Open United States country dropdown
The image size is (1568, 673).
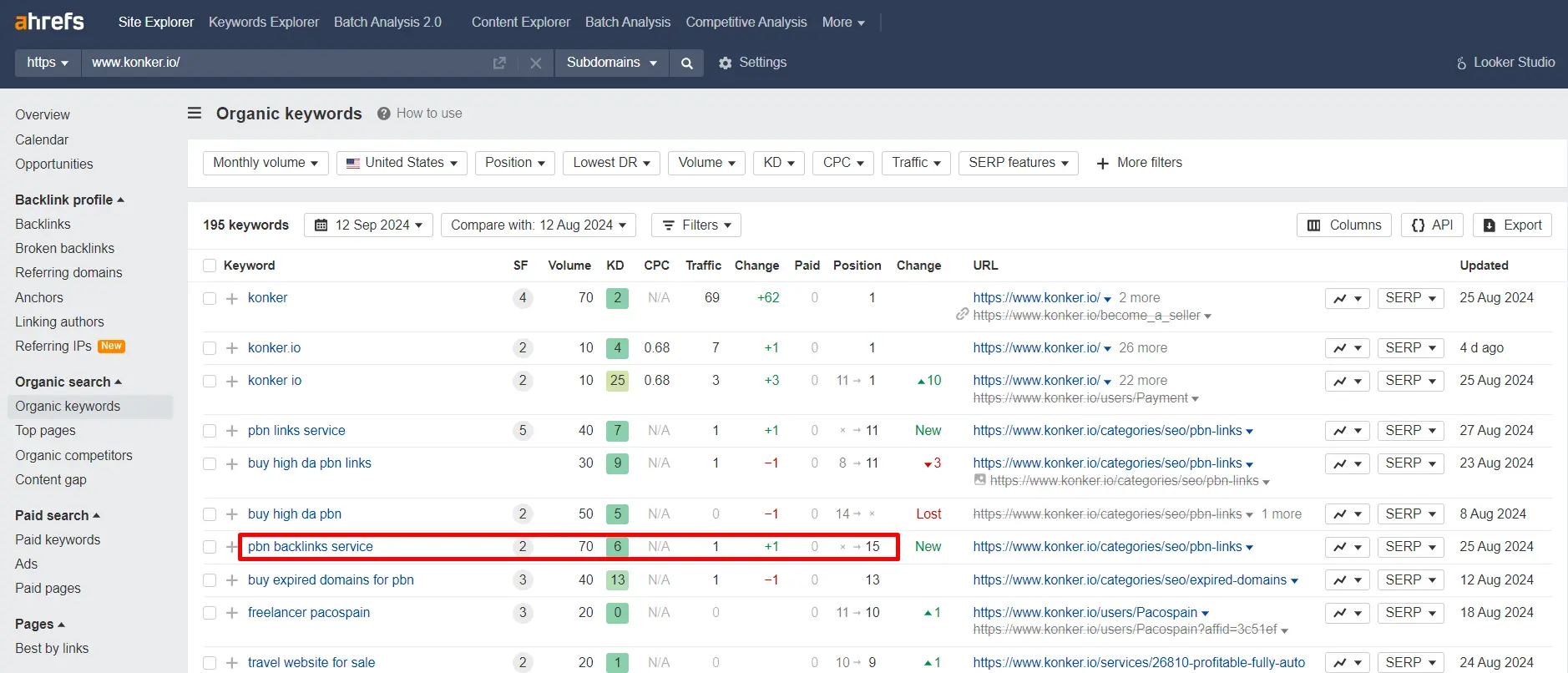click(x=402, y=163)
